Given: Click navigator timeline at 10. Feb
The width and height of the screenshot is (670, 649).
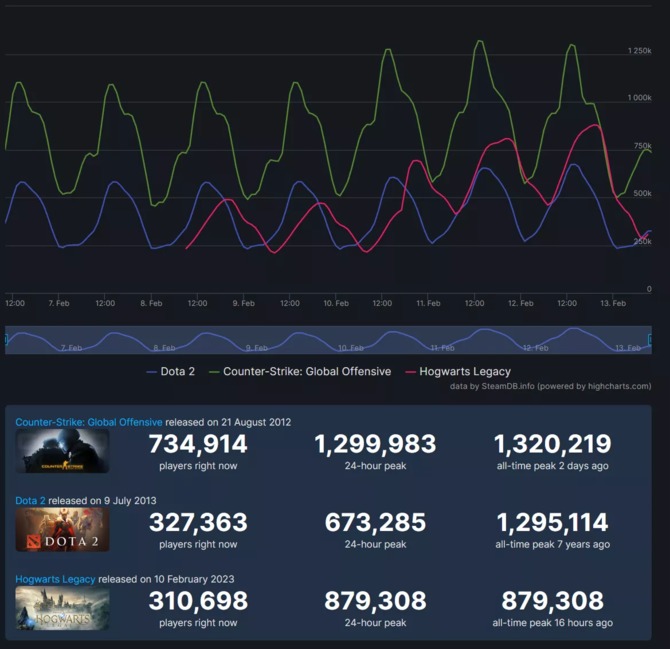Looking at the screenshot, I should [350, 348].
